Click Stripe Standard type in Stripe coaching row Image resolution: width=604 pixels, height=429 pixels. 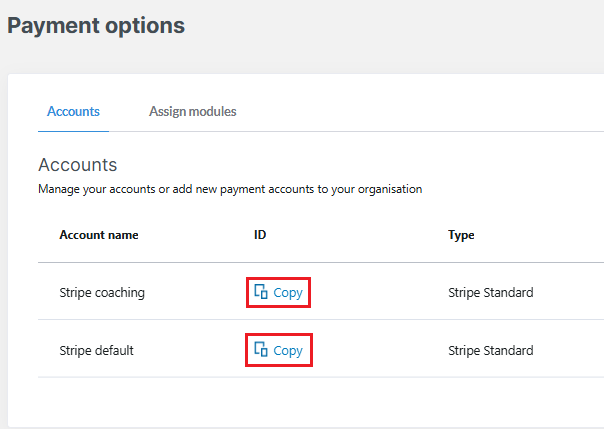(x=490, y=293)
